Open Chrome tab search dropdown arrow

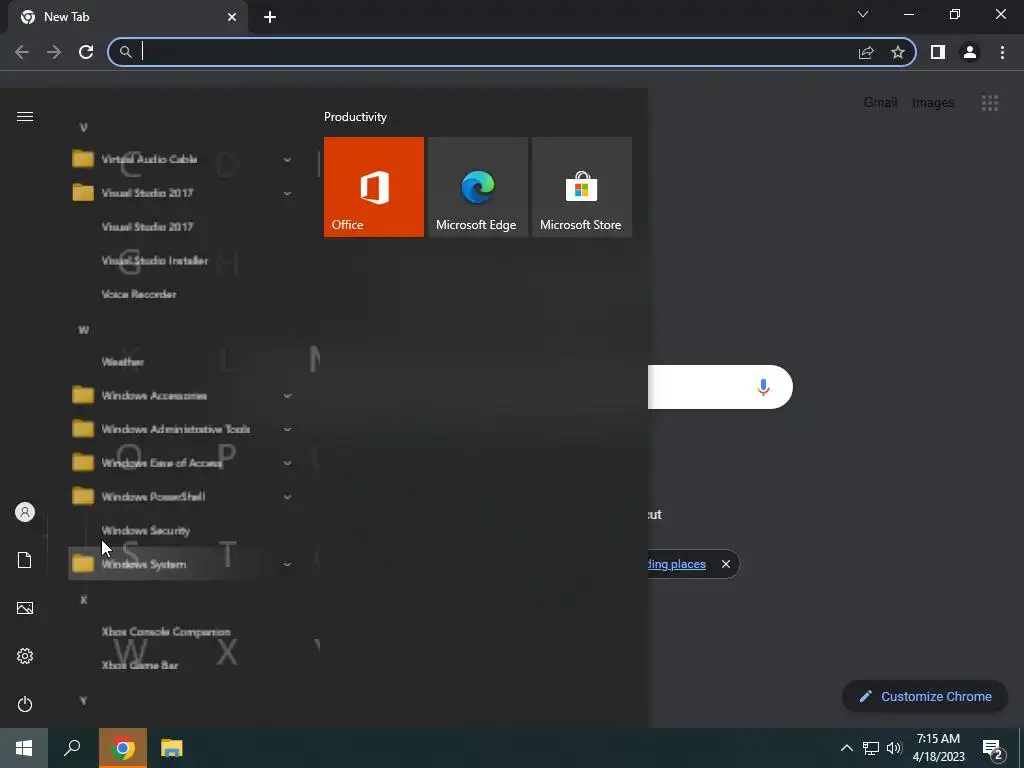coord(863,14)
